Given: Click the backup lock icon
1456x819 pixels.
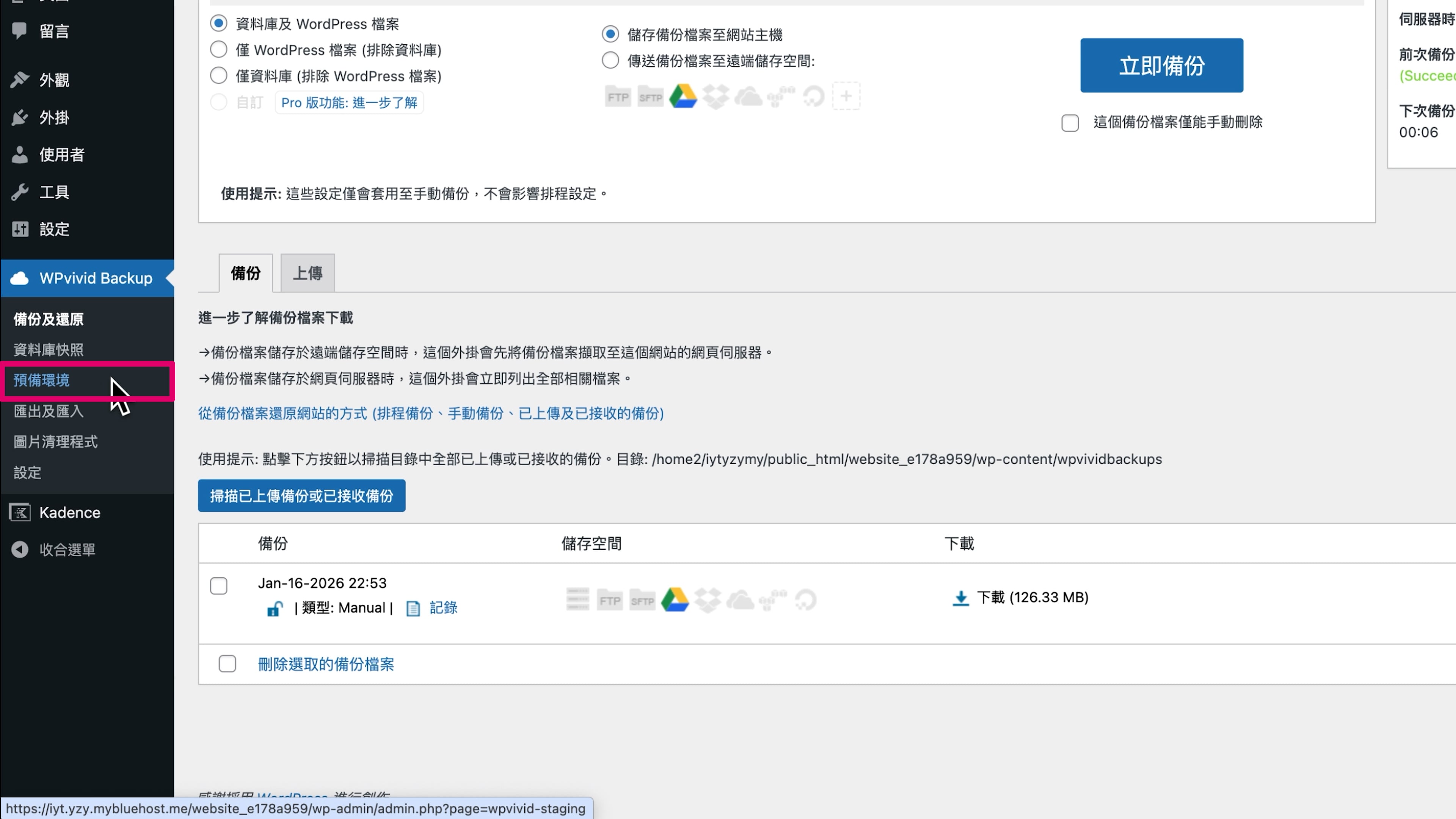Looking at the screenshot, I should pos(275,609).
